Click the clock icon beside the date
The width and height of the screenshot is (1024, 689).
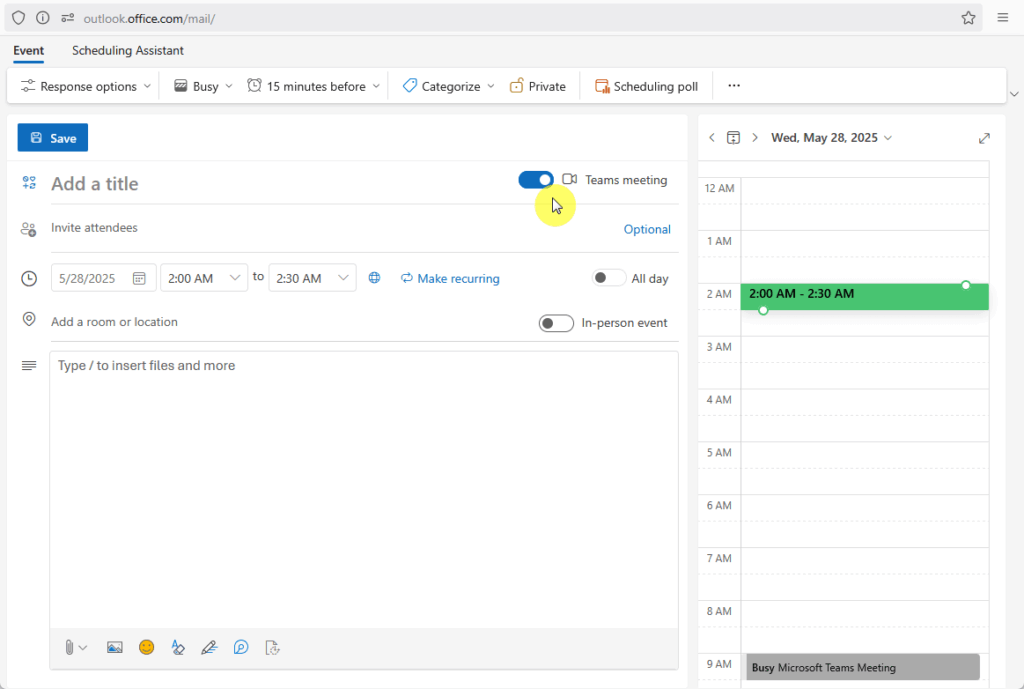(29, 279)
